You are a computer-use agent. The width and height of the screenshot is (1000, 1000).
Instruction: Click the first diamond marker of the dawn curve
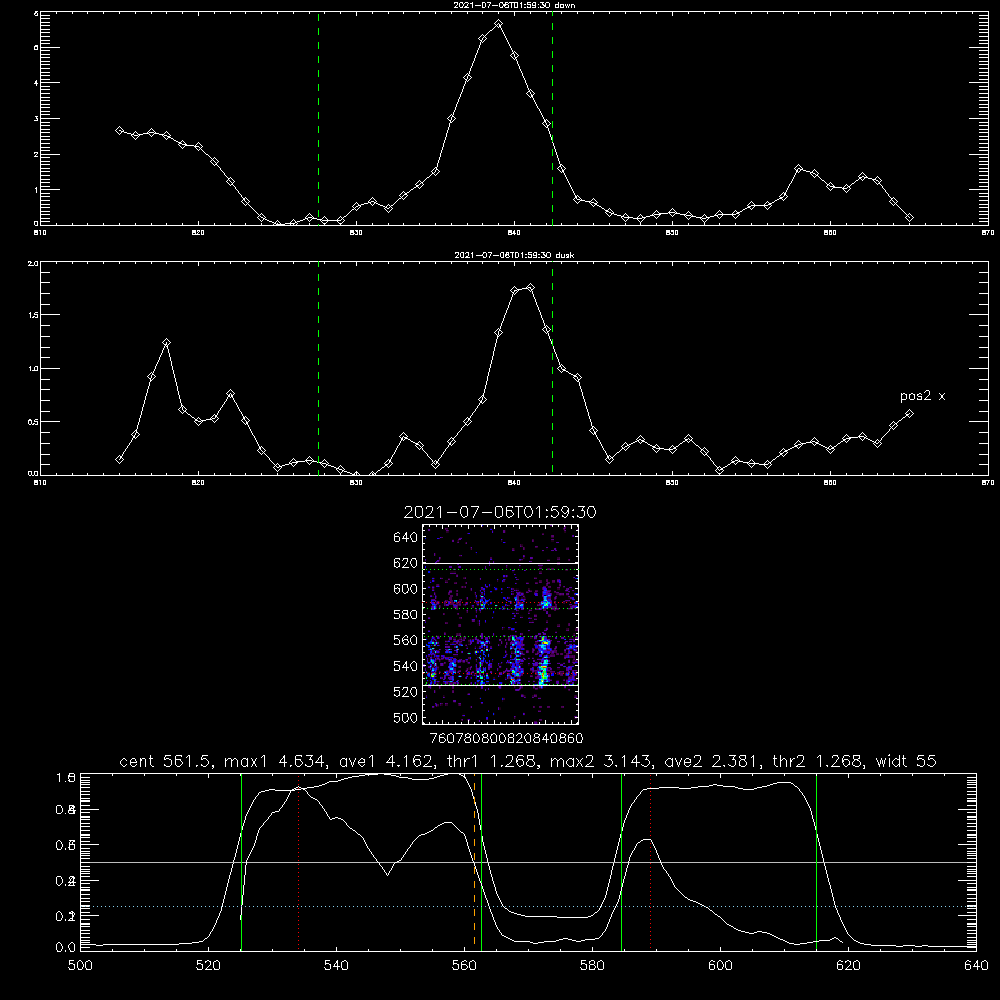click(x=119, y=130)
